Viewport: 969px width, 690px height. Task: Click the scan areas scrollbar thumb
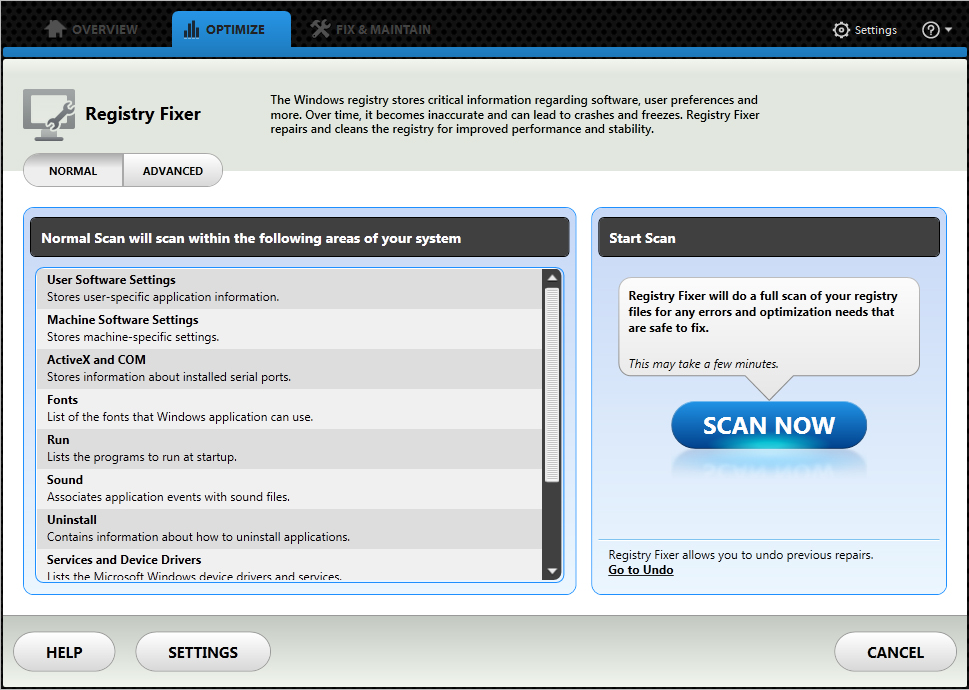[552, 385]
